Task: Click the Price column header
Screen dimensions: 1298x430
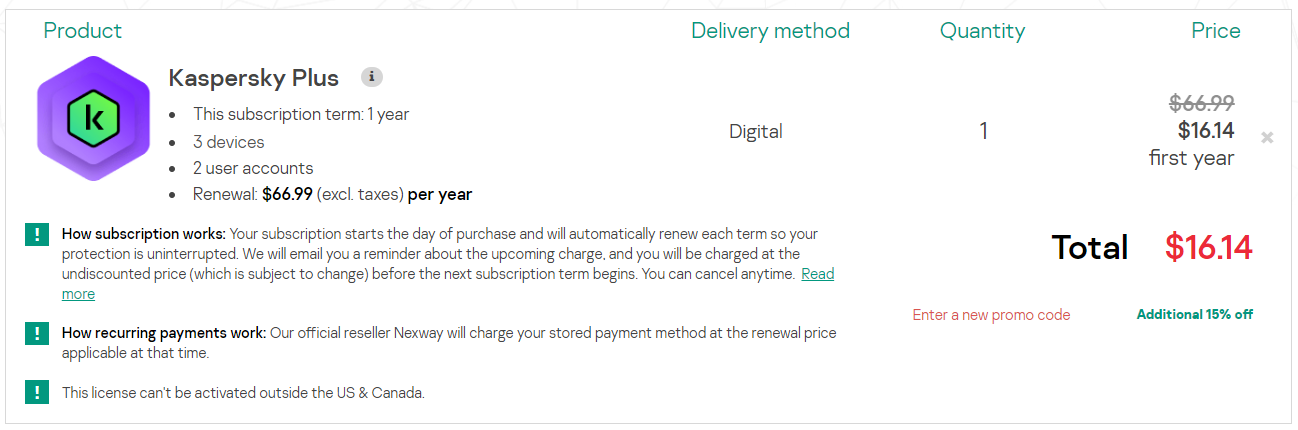Action: click(x=1215, y=31)
